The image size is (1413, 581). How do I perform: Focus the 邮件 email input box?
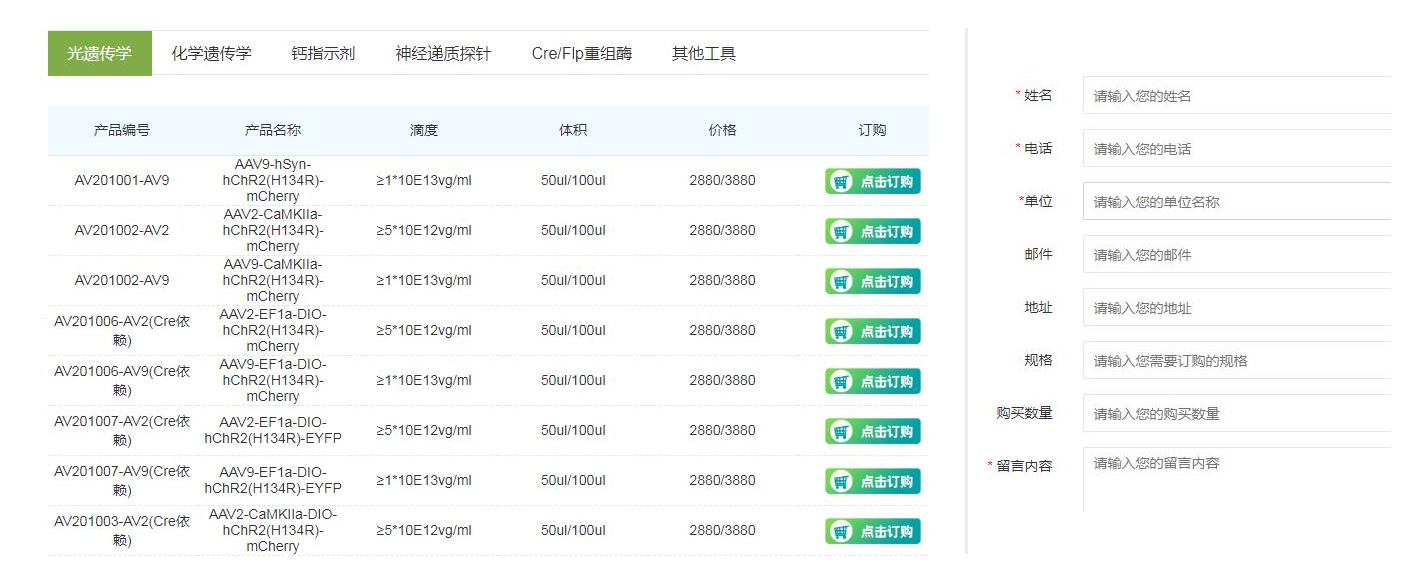coord(1236,255)
